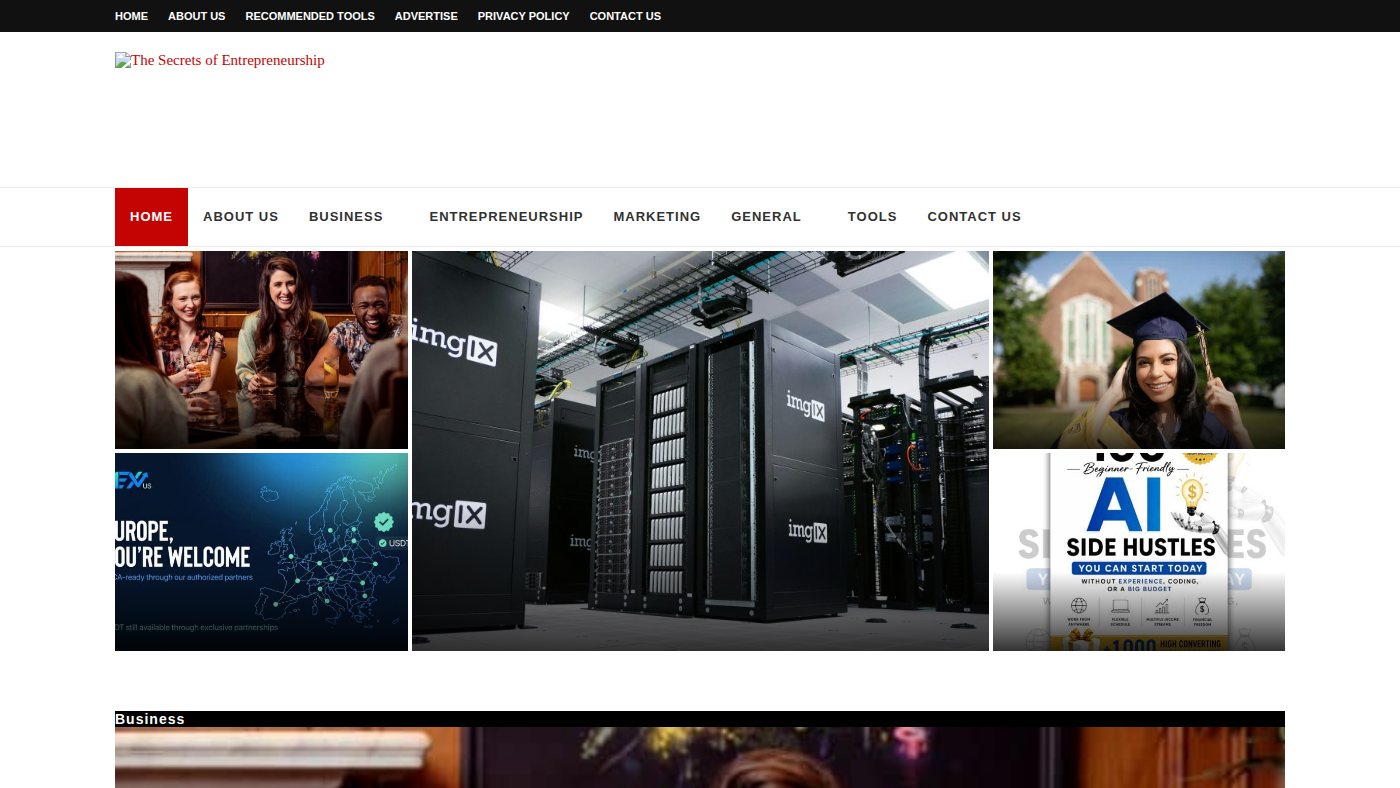Open the friends laughing at bar thumbnail
The height and width of the screenshot is (788, 1400).
point(261,350)
